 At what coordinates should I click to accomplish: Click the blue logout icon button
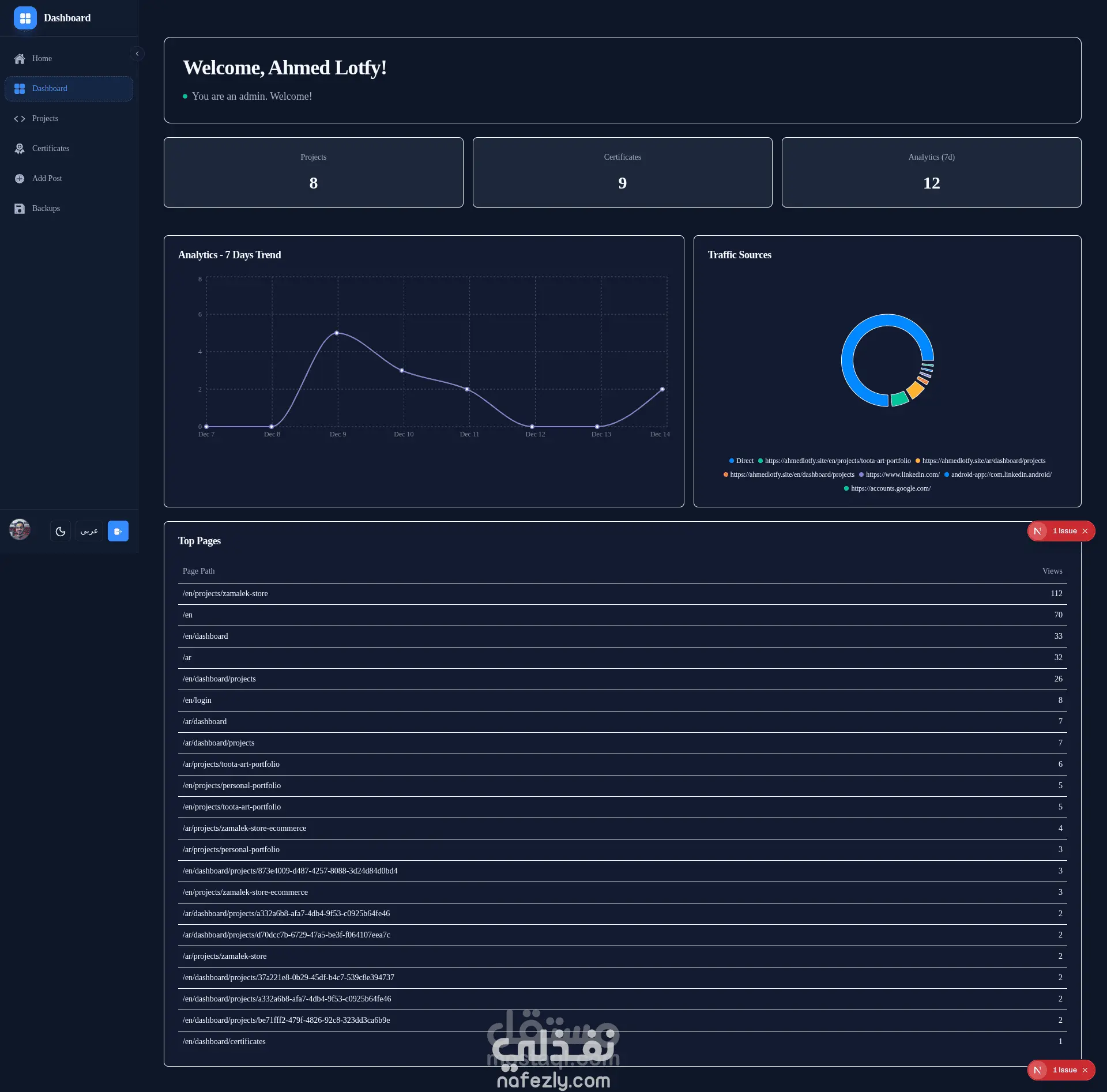[x=118, y=531]
